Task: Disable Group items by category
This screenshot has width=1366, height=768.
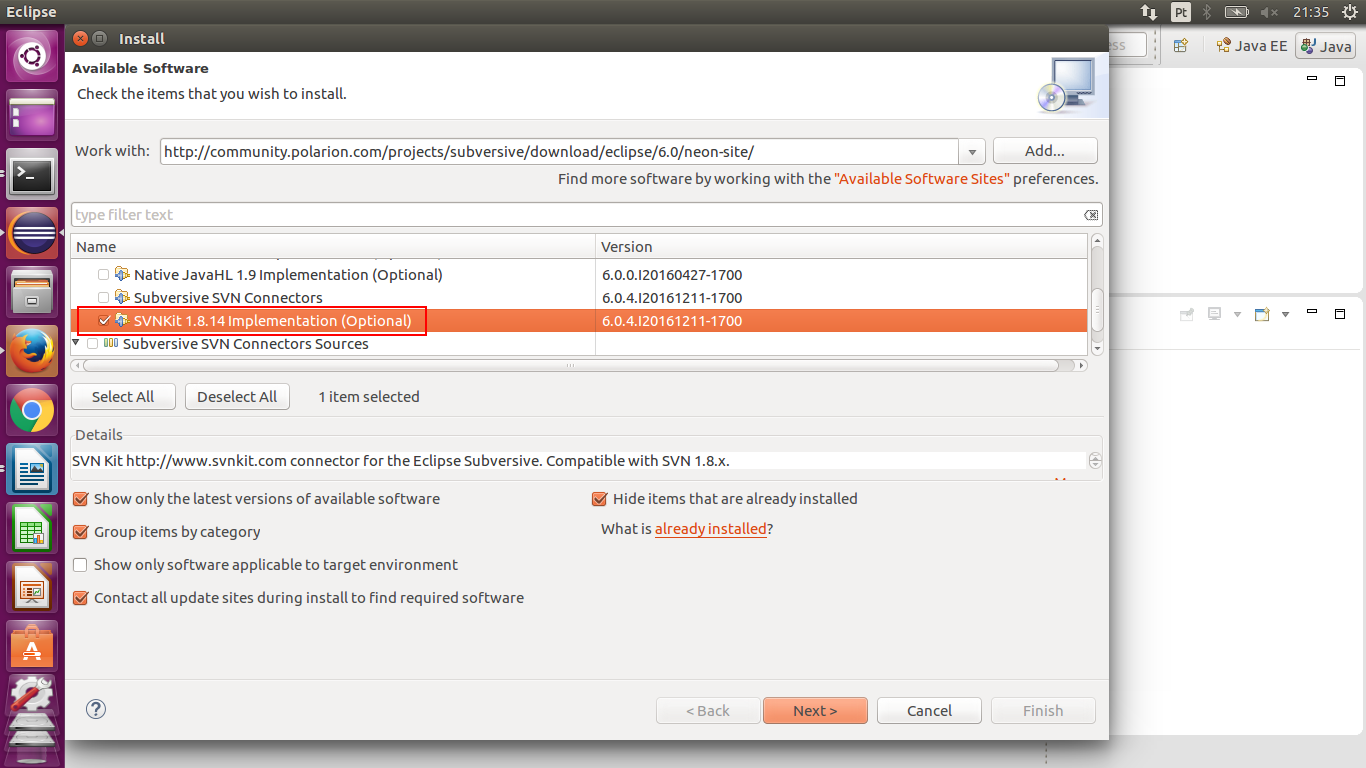Action: click(x=80, y=531)
